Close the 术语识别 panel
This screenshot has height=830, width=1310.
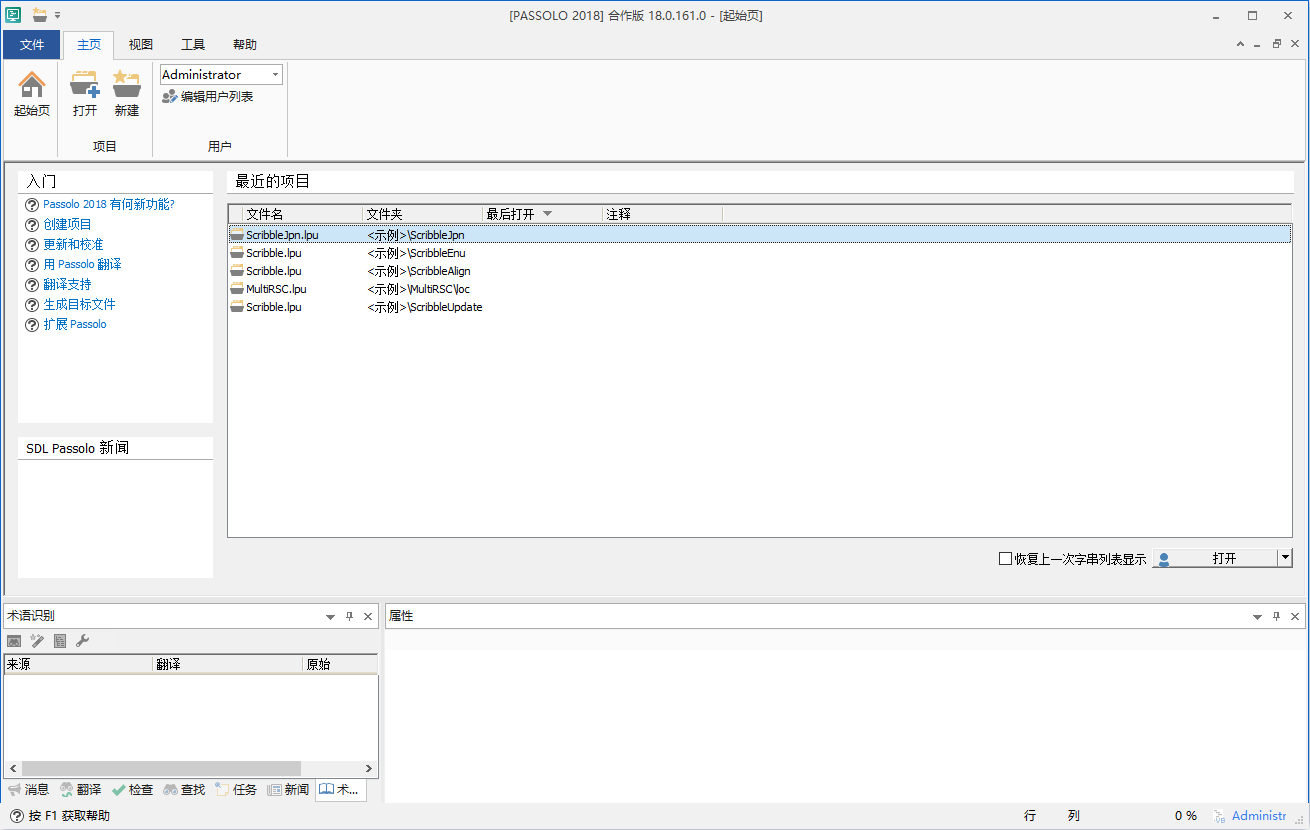[368, 617]
